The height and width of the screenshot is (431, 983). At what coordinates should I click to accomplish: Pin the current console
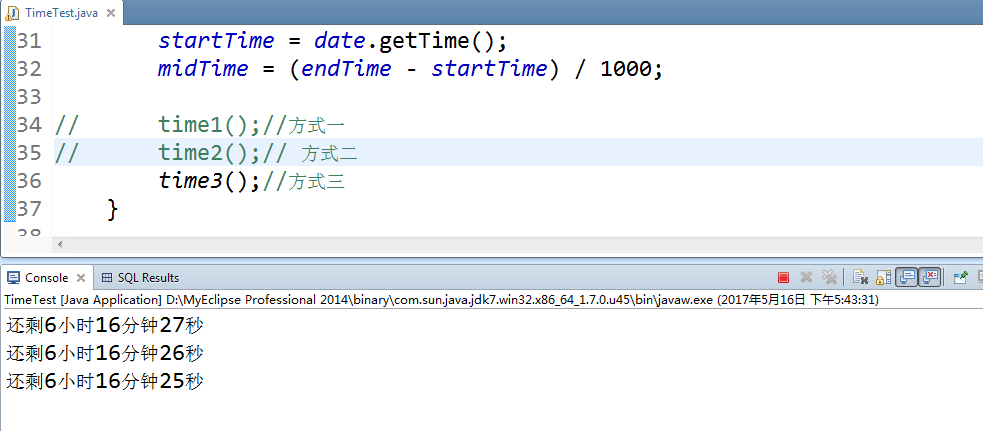[x=960, y=278]
